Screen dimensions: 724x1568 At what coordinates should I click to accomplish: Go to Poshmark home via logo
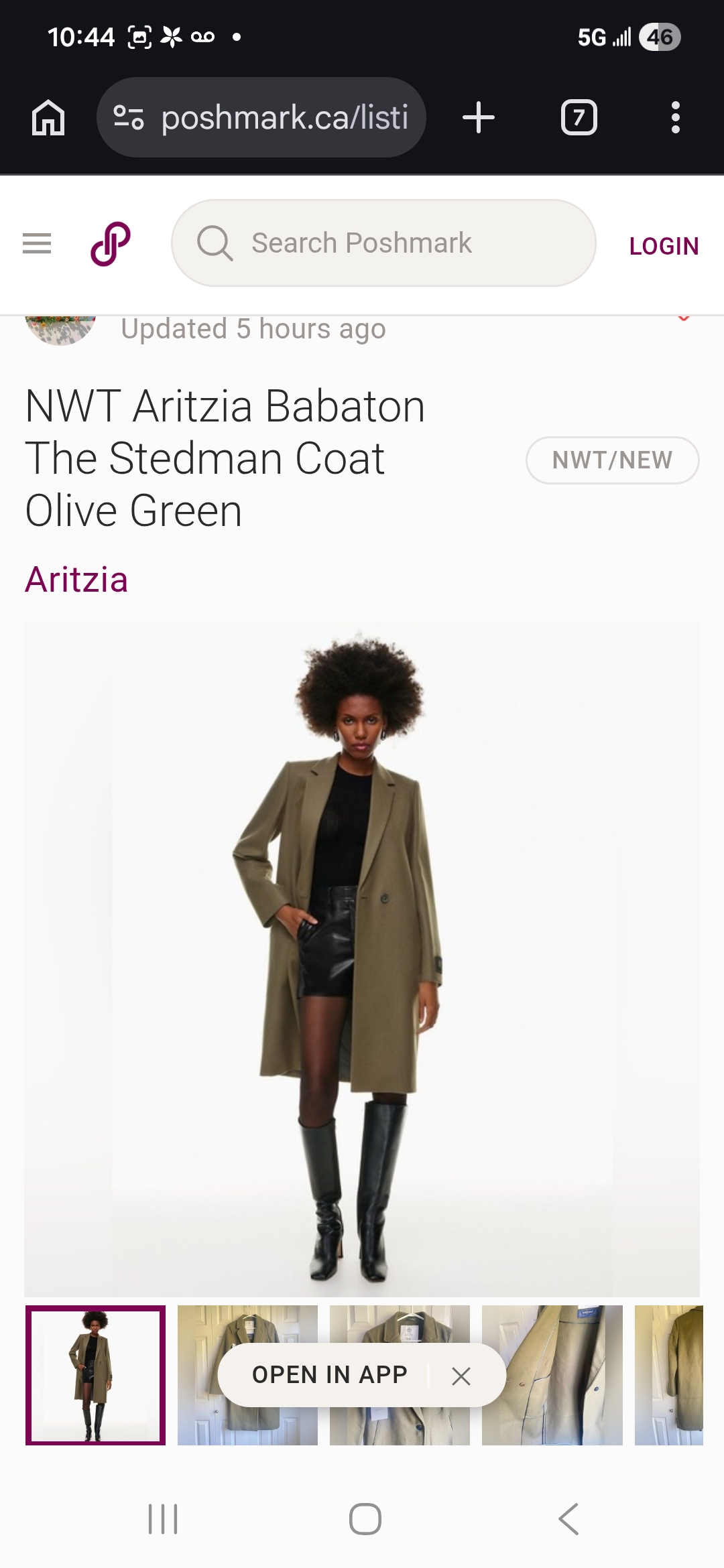click(111, 243)
